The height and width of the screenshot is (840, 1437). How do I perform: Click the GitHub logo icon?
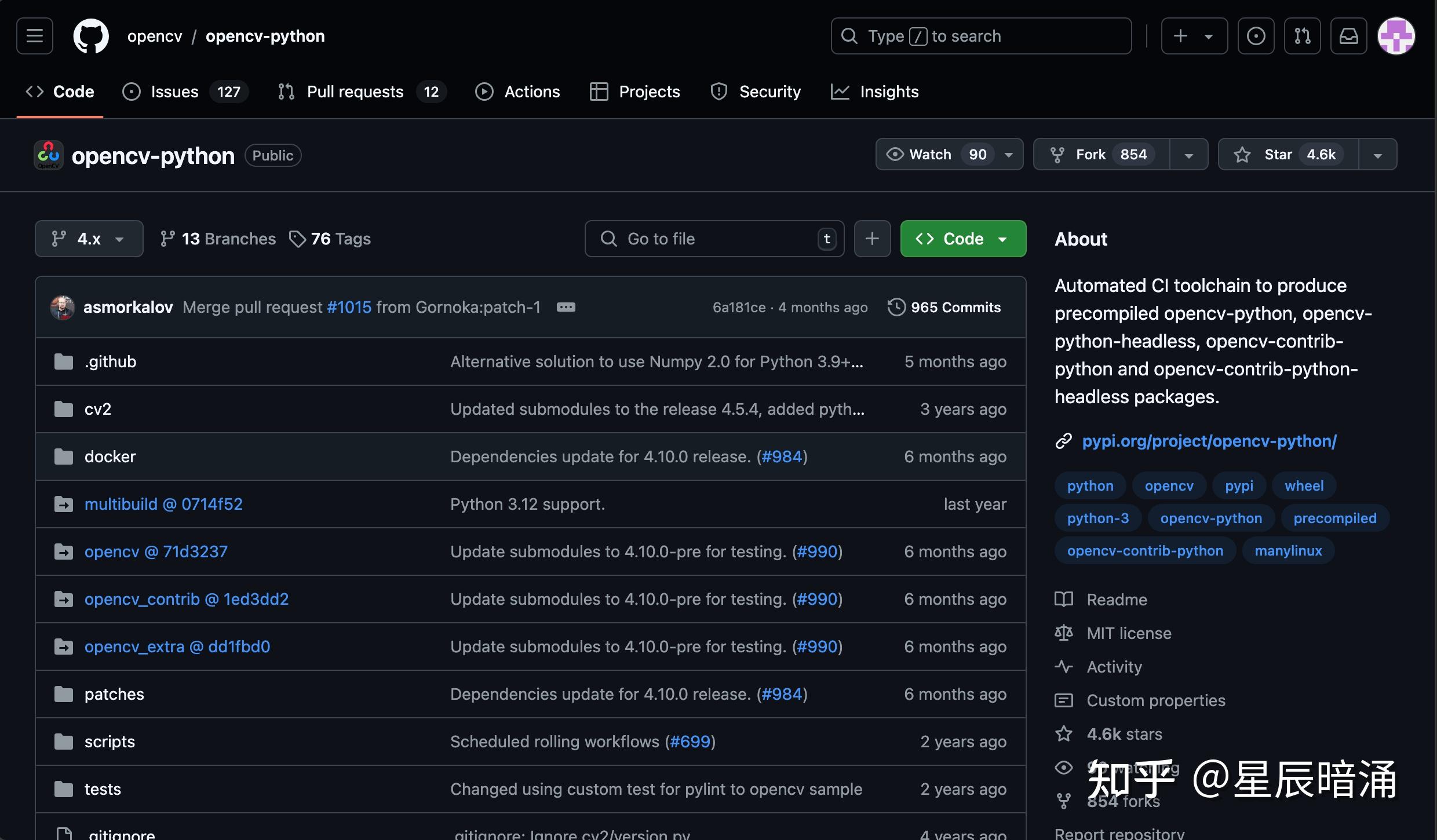pyautogui.click(x=91, y=36)
